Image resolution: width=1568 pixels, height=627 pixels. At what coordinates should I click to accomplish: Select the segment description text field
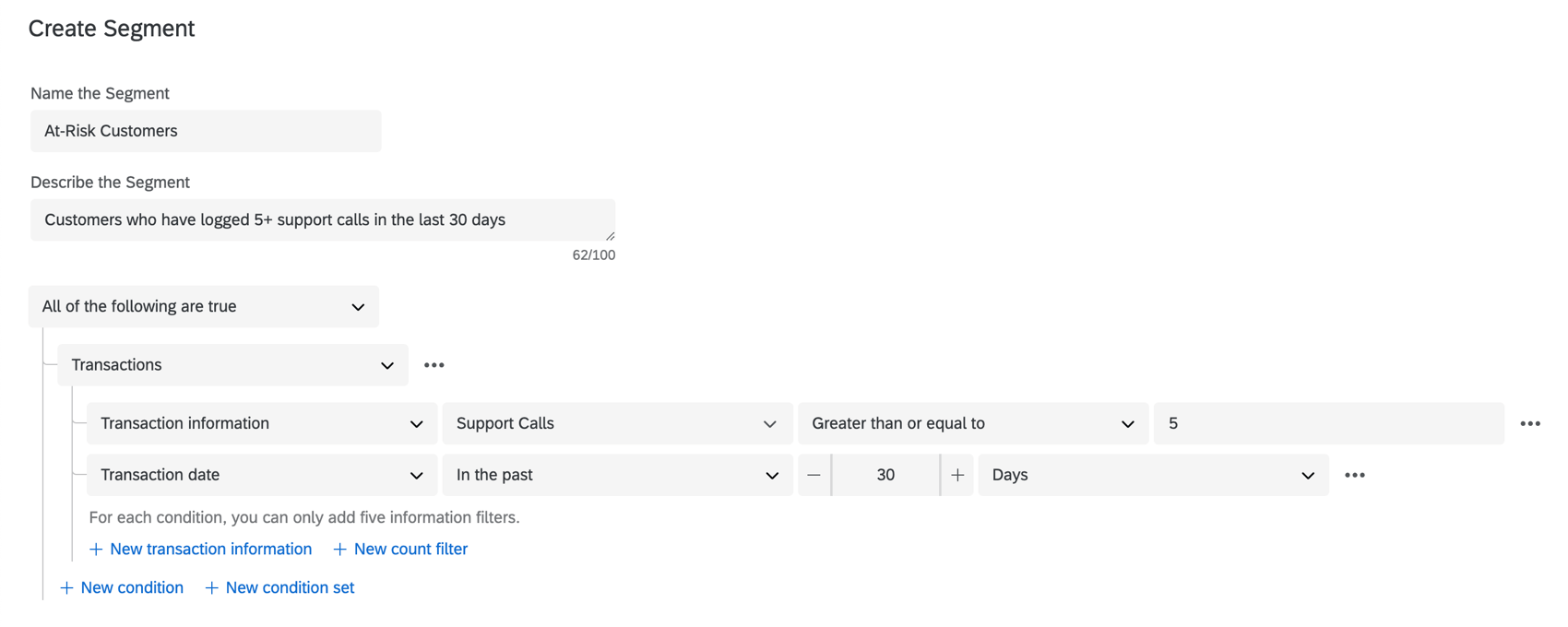(323, 219)
